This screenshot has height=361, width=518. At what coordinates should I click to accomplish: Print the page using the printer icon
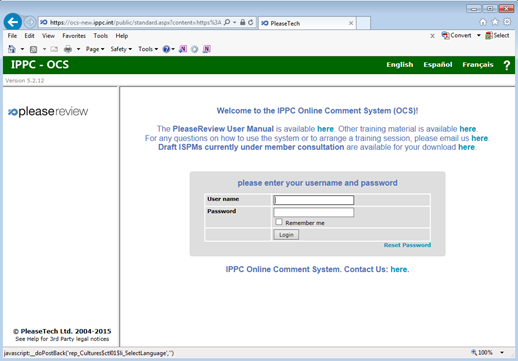(x=68, y=49)
